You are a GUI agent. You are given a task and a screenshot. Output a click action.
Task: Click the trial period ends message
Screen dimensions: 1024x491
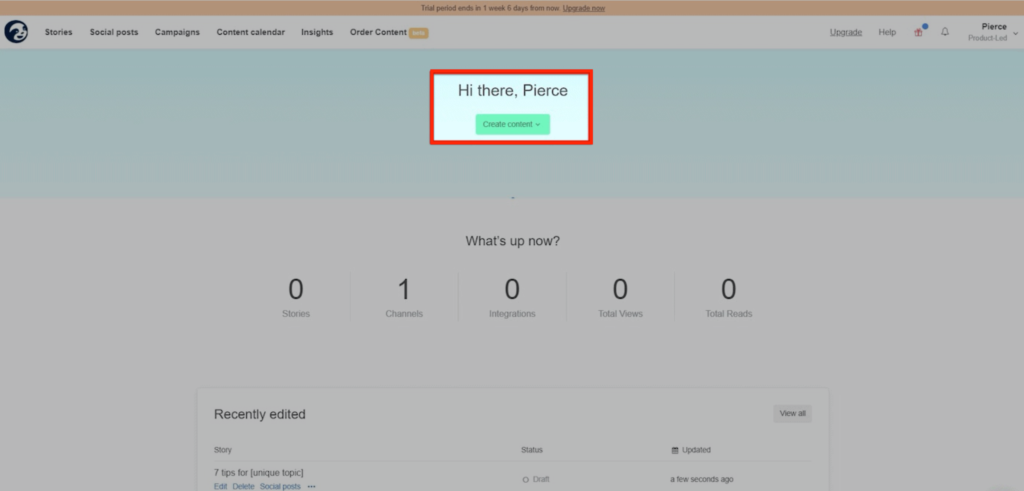(x=490, y=8)
